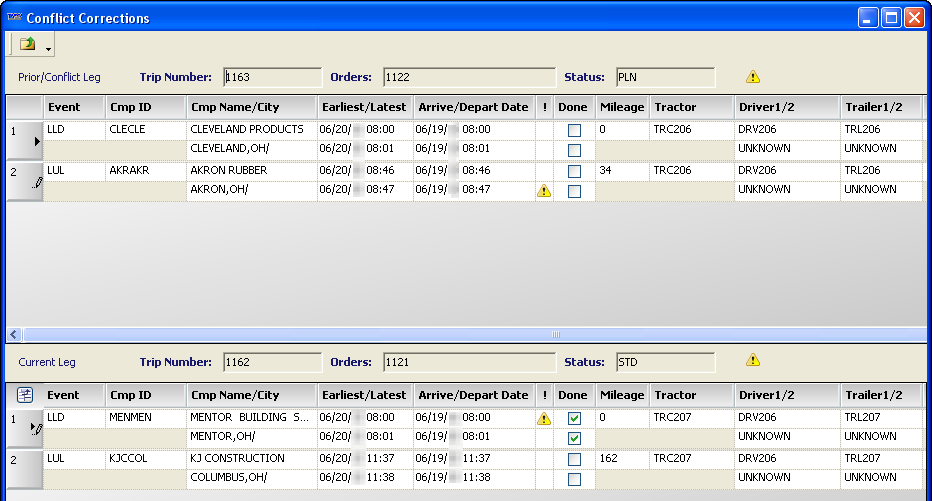Check the Done box in the AKRON,OH/ row
Image resolution: width=932 pixels, height=501 pixels.
(574, 191)
